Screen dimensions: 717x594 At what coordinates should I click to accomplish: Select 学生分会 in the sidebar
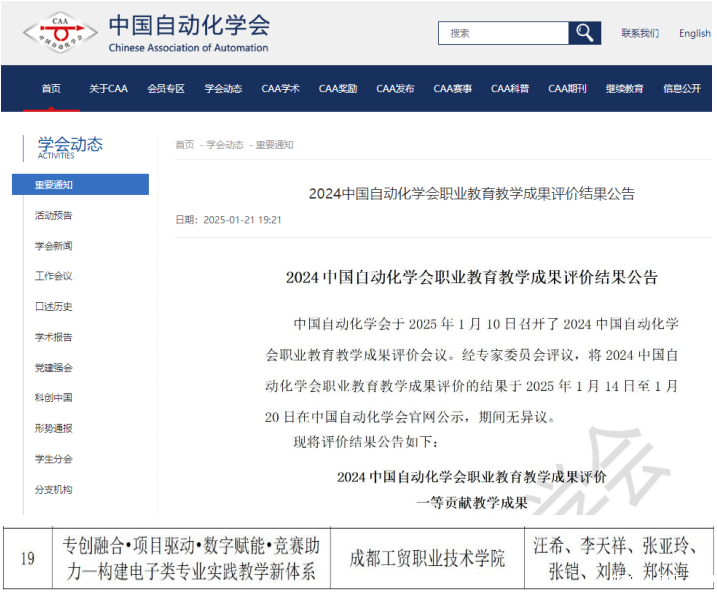point(54,459)
